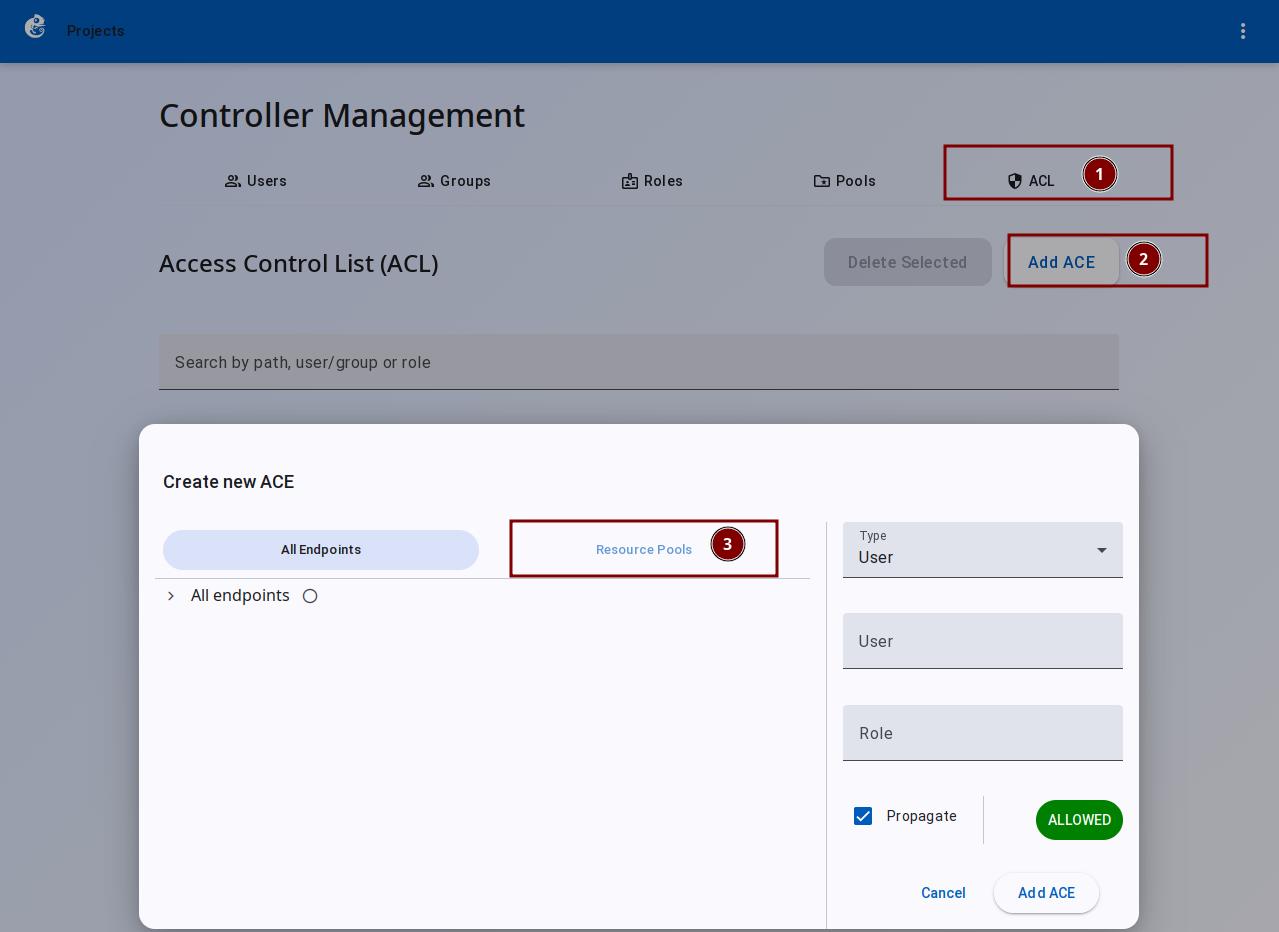1279x932 pixels.
Task: Open the three-dot overflow menu
Action: (1243, 31)
